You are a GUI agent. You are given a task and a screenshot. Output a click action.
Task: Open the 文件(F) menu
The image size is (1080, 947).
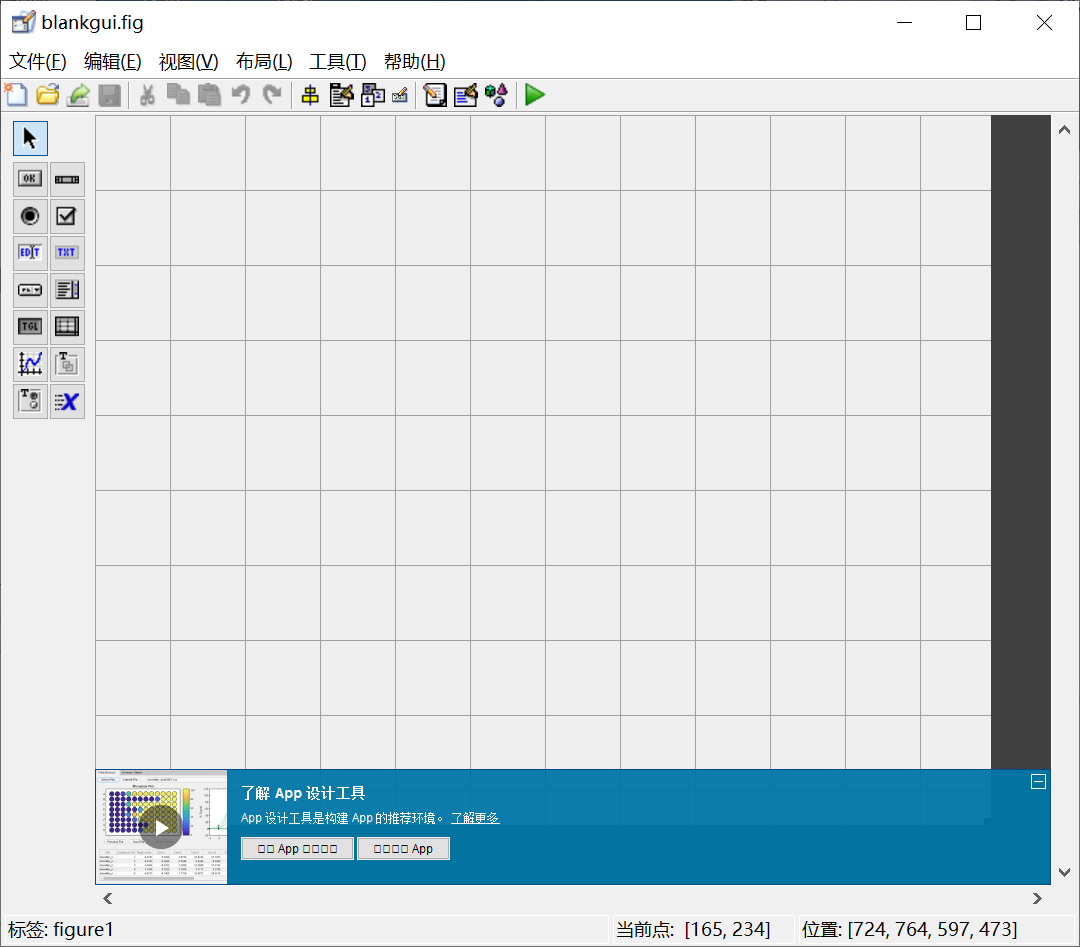(37, 61)
